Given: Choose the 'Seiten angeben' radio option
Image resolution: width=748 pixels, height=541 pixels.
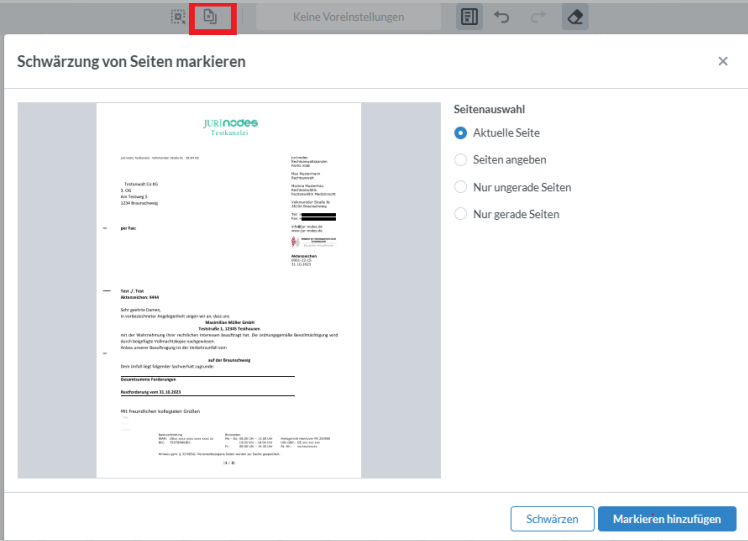Looking at the screenshot, I should [x=461, y=160].
